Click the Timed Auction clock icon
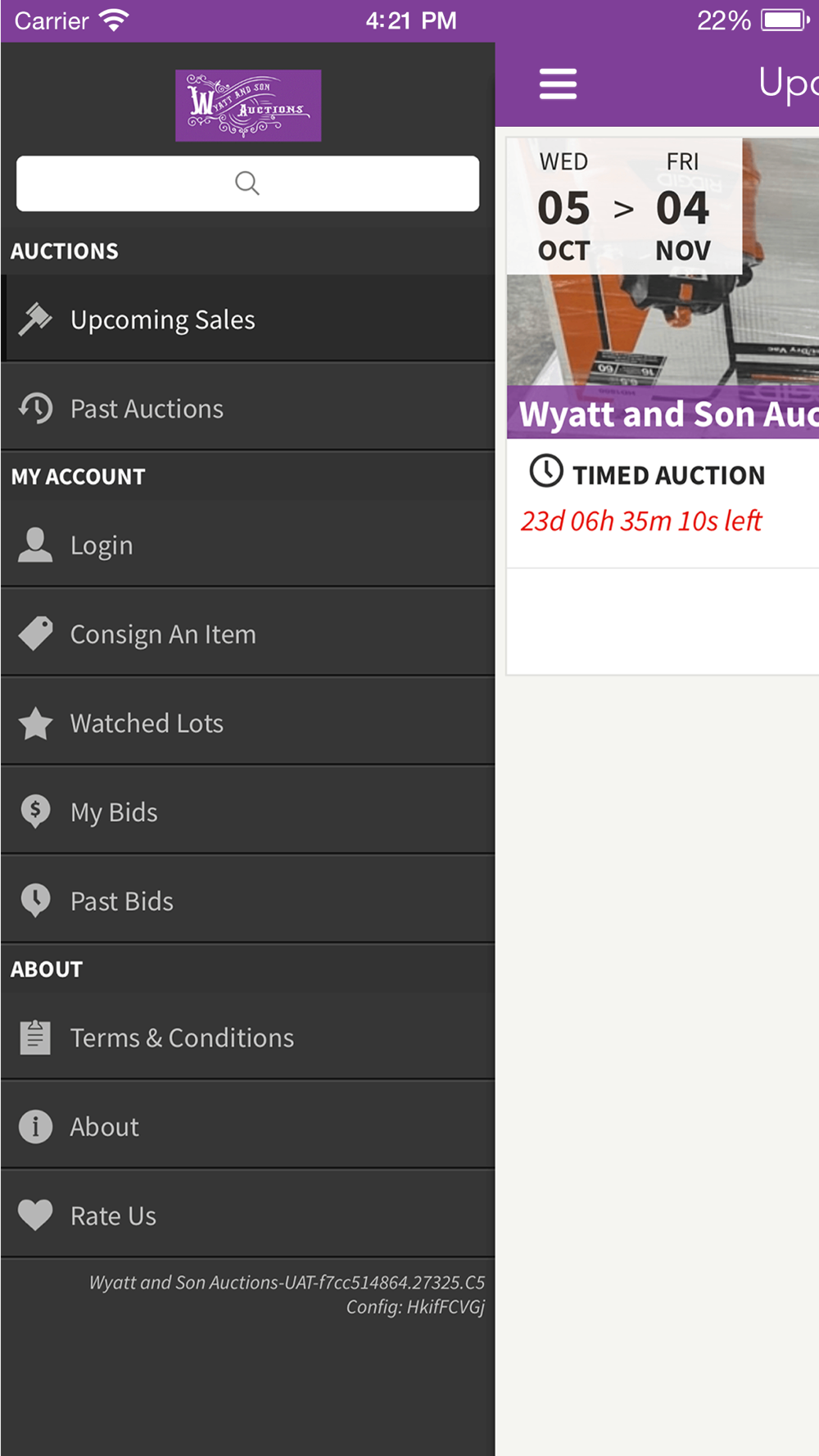819x1456 pixels. pos(546,472)
